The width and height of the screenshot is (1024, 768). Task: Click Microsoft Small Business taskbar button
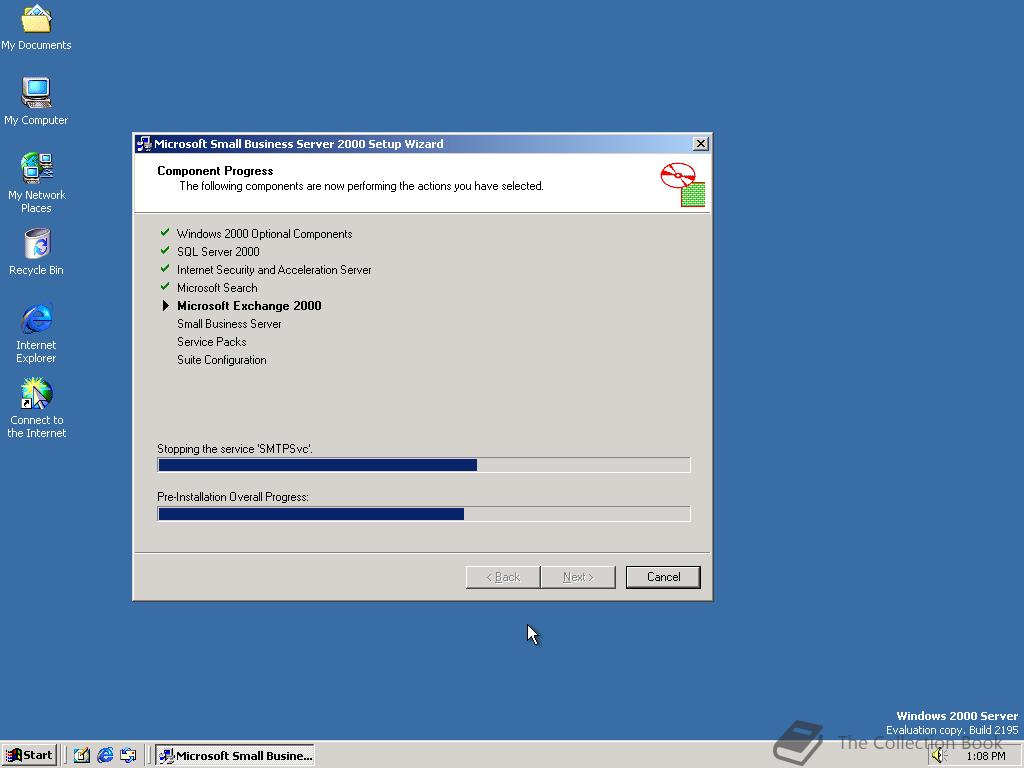234,756
